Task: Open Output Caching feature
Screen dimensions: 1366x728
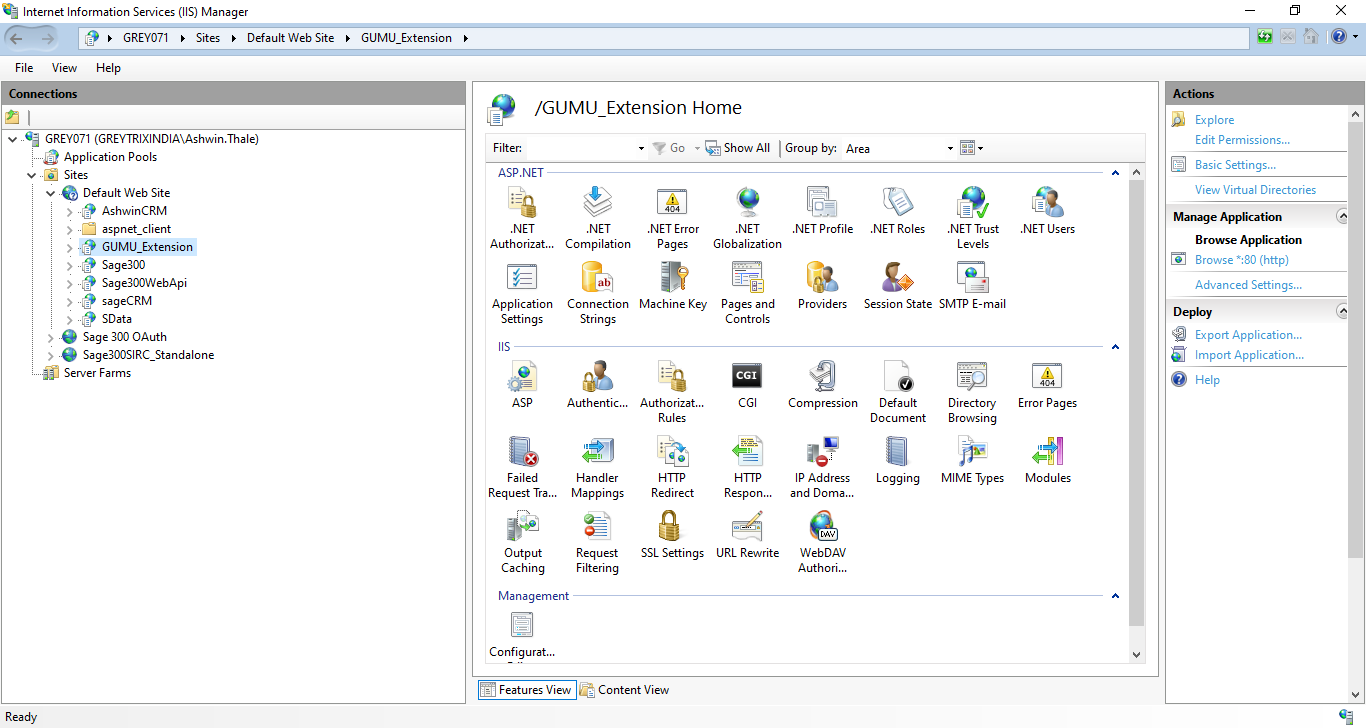Action: [x=522, y=542]
